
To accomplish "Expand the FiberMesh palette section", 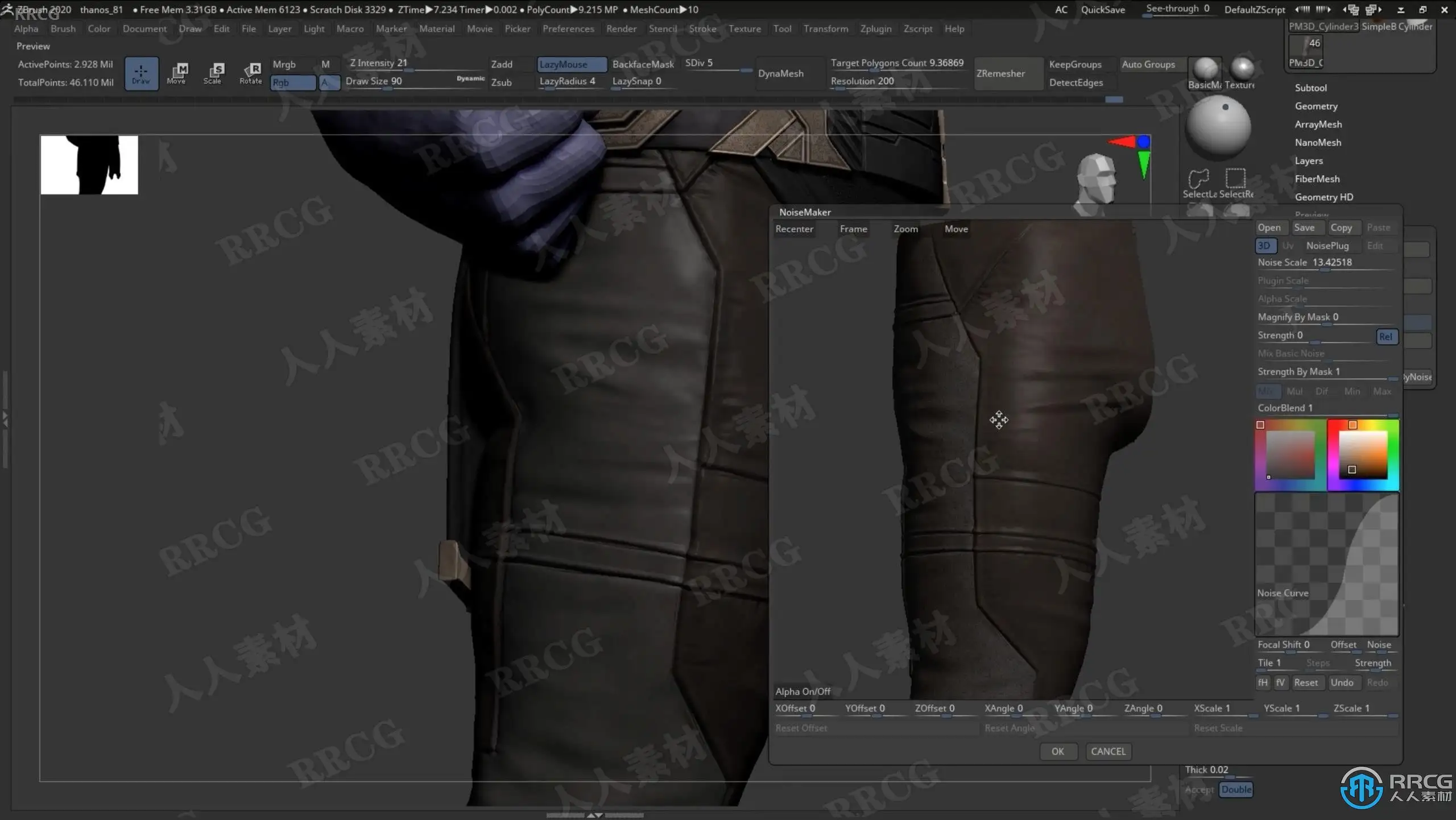I will (1317, 179).
